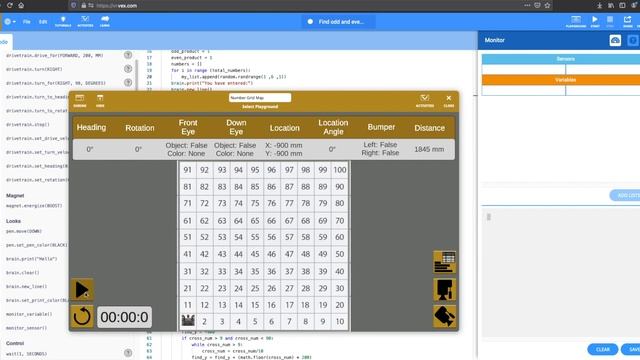The width and height of the screenshot is (640, 360).
Task: Click the 'Select Playground' label
Action: pos(260,107)
